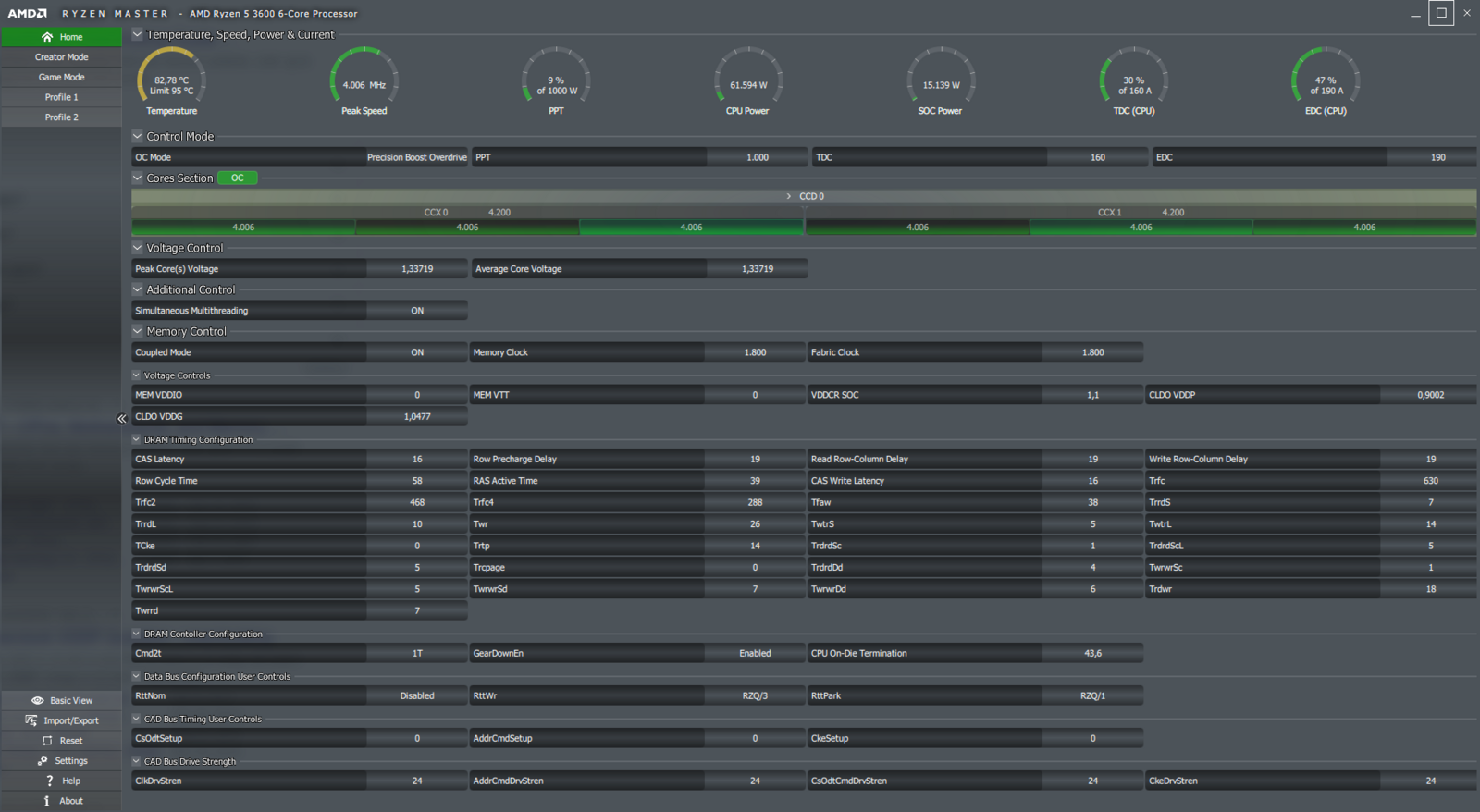
Task: Collapse the Voltage Control section
Action: click(138, 248)
